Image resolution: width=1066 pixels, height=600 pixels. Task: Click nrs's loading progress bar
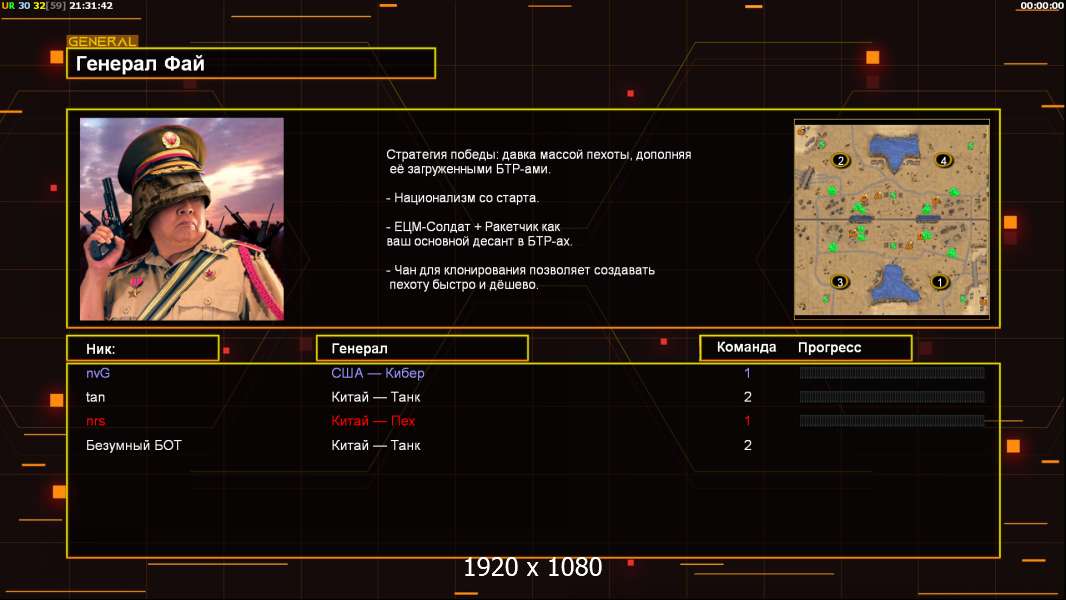click(x=892, y=421)
